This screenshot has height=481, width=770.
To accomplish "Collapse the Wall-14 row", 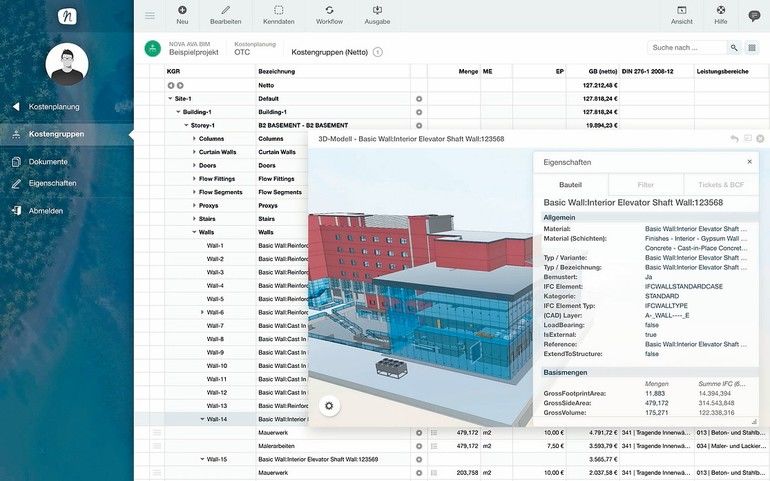I will point(202,420).
